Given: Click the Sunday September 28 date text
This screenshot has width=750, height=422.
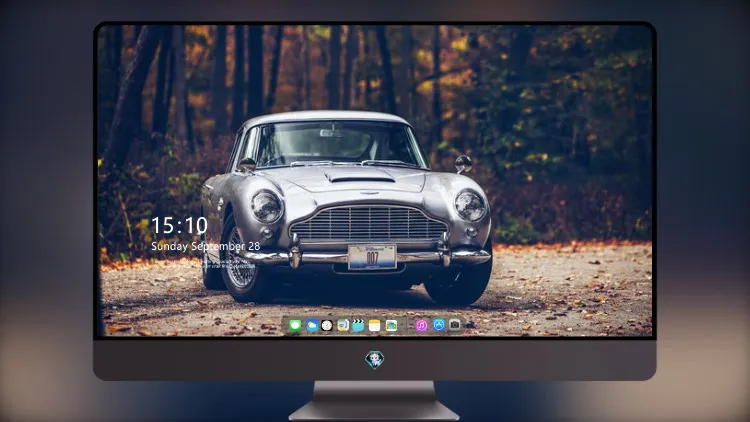Looking at the screenshot, I should [x=206, y=246].
